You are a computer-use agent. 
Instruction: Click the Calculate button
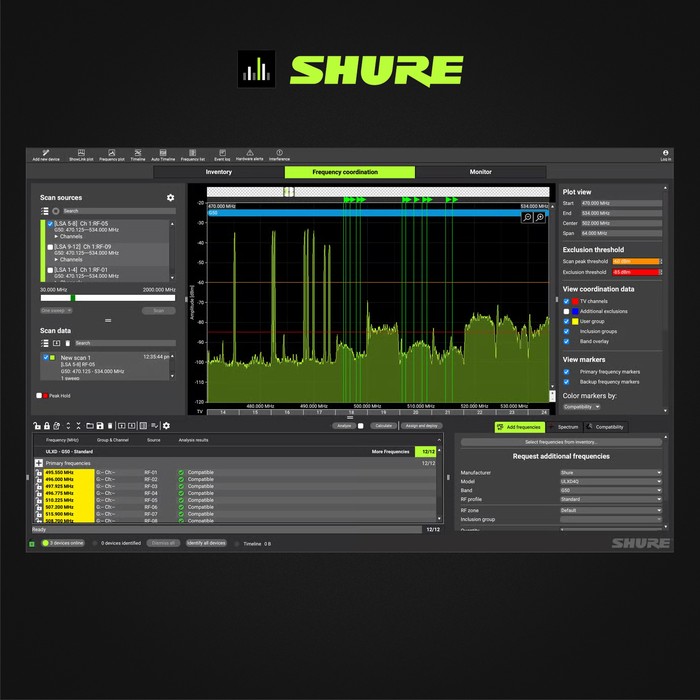[x=383, y=426]
